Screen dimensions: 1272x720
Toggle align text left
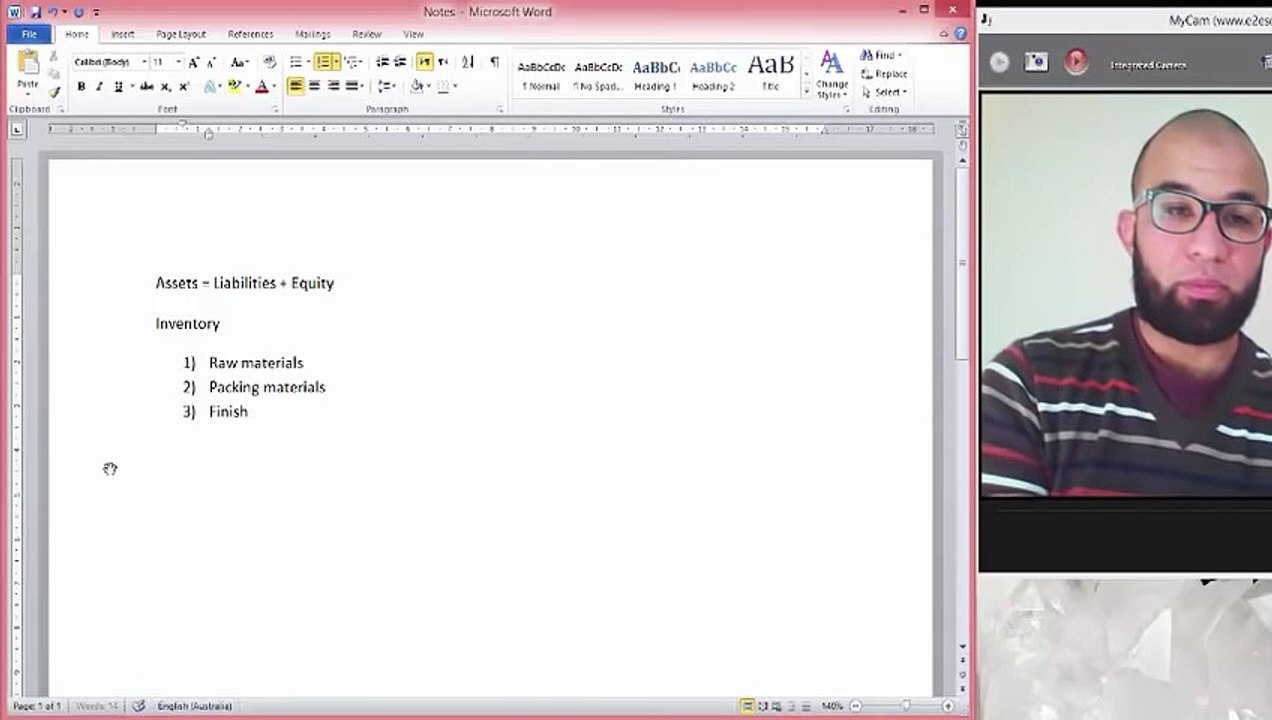point(295,87)
